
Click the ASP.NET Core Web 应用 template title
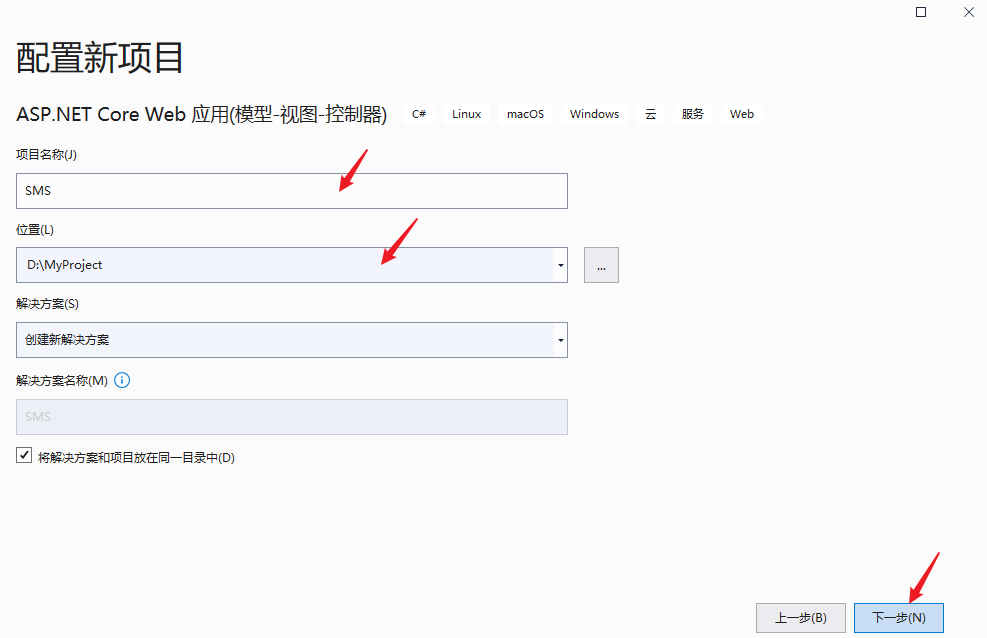point(201,115)
